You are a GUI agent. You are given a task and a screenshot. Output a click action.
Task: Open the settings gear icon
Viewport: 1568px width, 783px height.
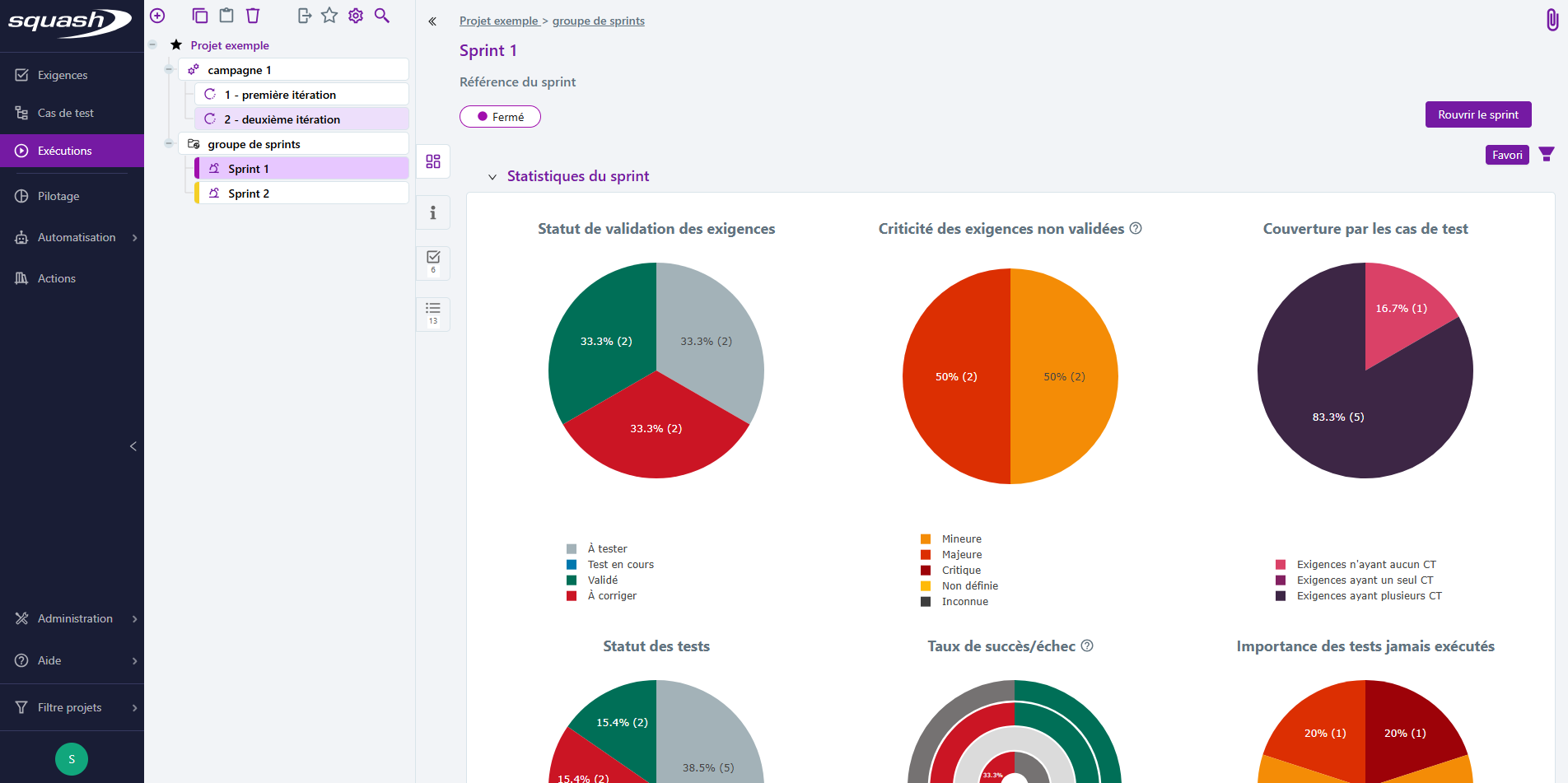point(355,15)
